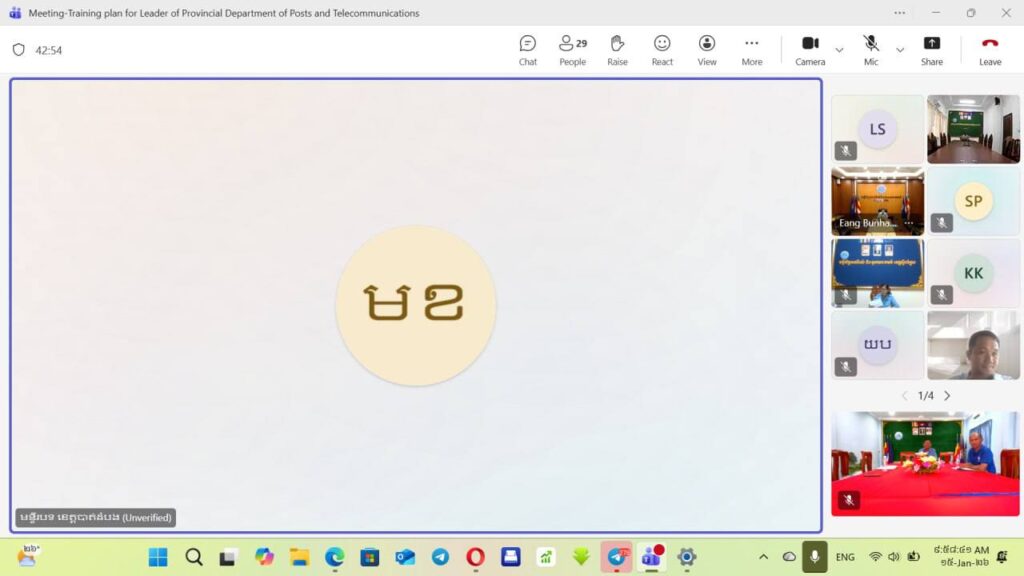Image resolution: width=1024 pixels, height=576 pixels.
Task: Unmute the Mic
Action: point(871,49)
